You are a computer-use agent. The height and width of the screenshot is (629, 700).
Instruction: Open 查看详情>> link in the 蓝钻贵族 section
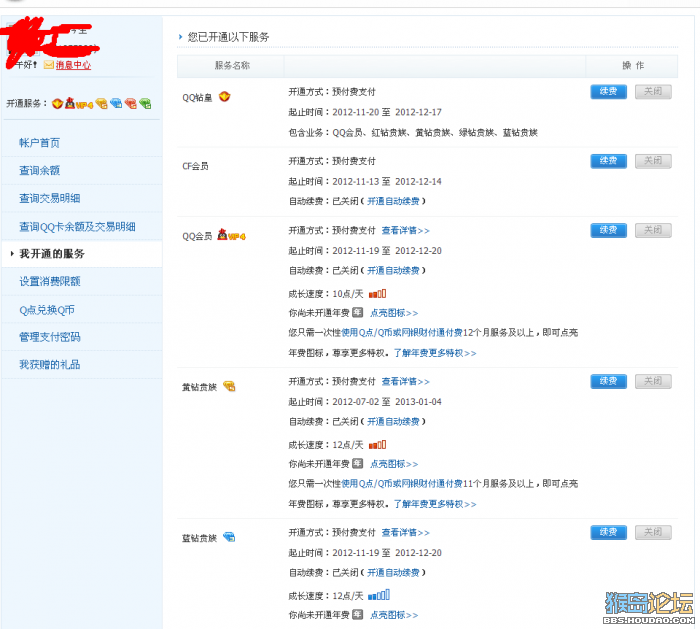(405, 532)
